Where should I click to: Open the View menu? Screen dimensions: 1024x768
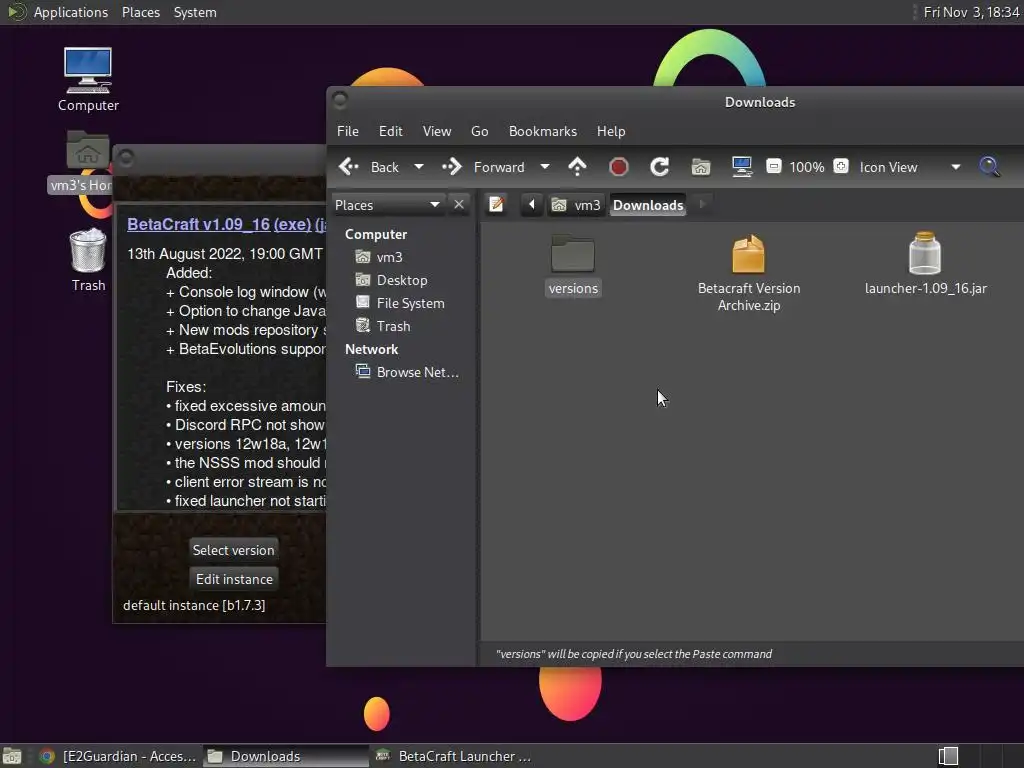tap(437, 131)
